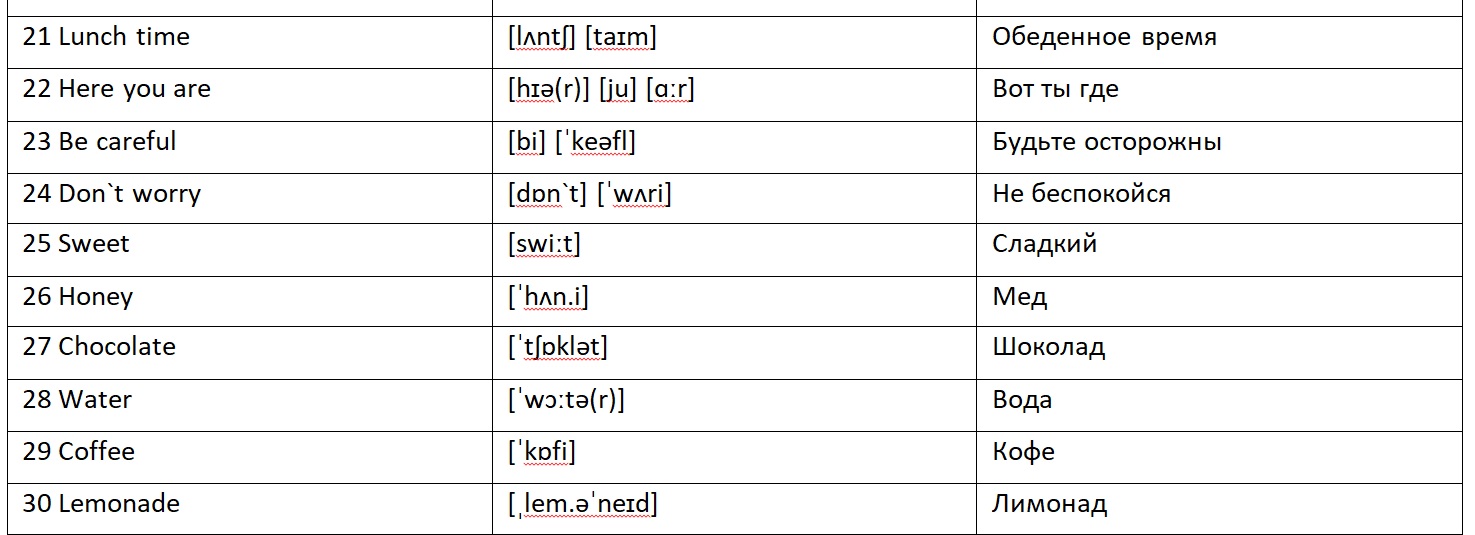Select the "23 Be careful" table cell

click(100, 142)
